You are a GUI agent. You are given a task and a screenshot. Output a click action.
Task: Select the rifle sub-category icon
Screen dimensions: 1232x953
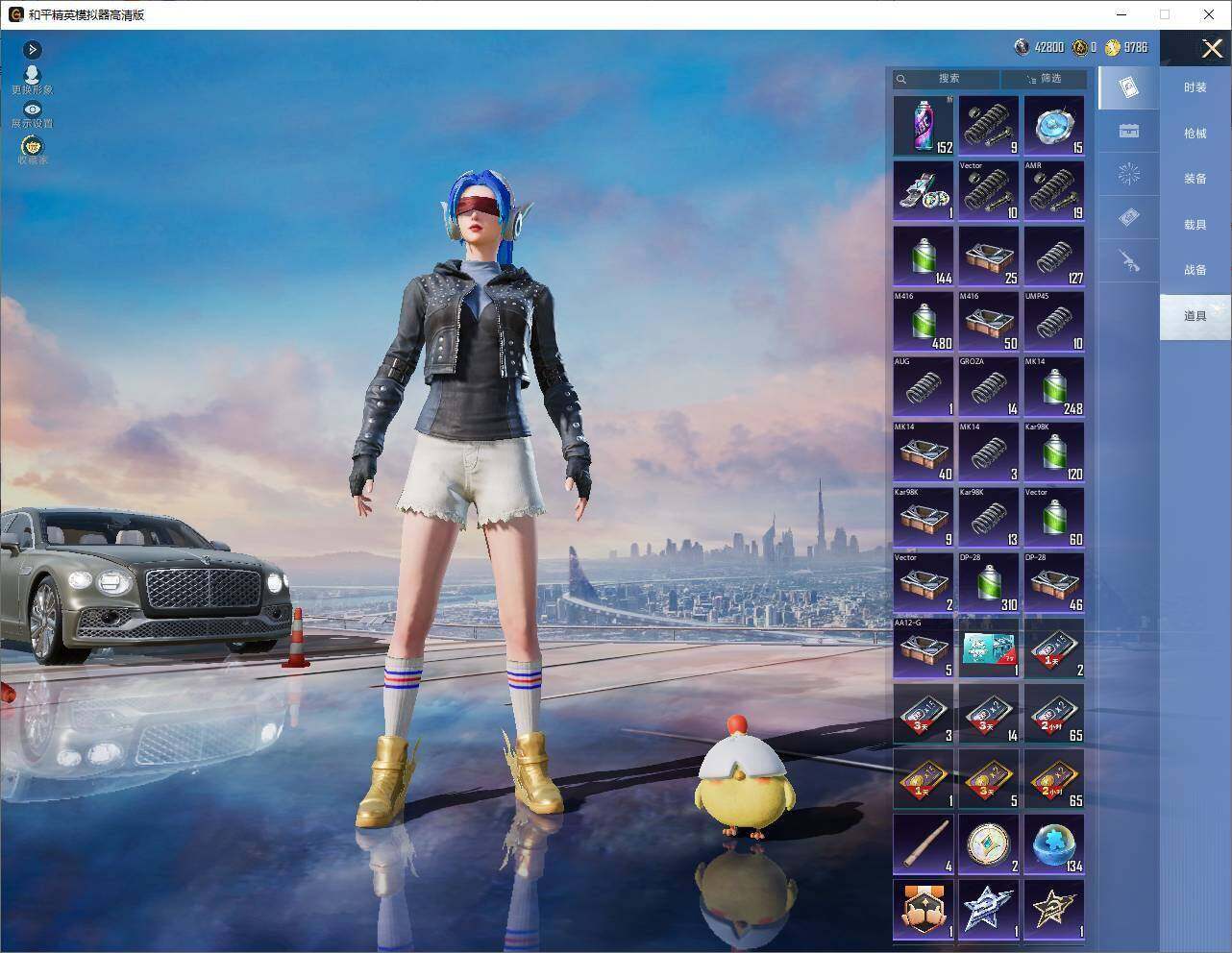click(x=1128, y=260)
